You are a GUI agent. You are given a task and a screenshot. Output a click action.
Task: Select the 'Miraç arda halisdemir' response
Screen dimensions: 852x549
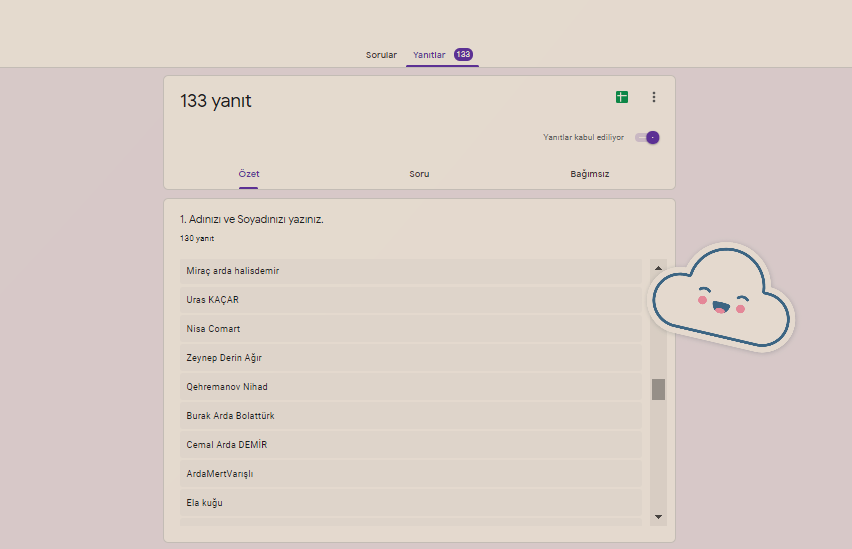coord(410,271)
